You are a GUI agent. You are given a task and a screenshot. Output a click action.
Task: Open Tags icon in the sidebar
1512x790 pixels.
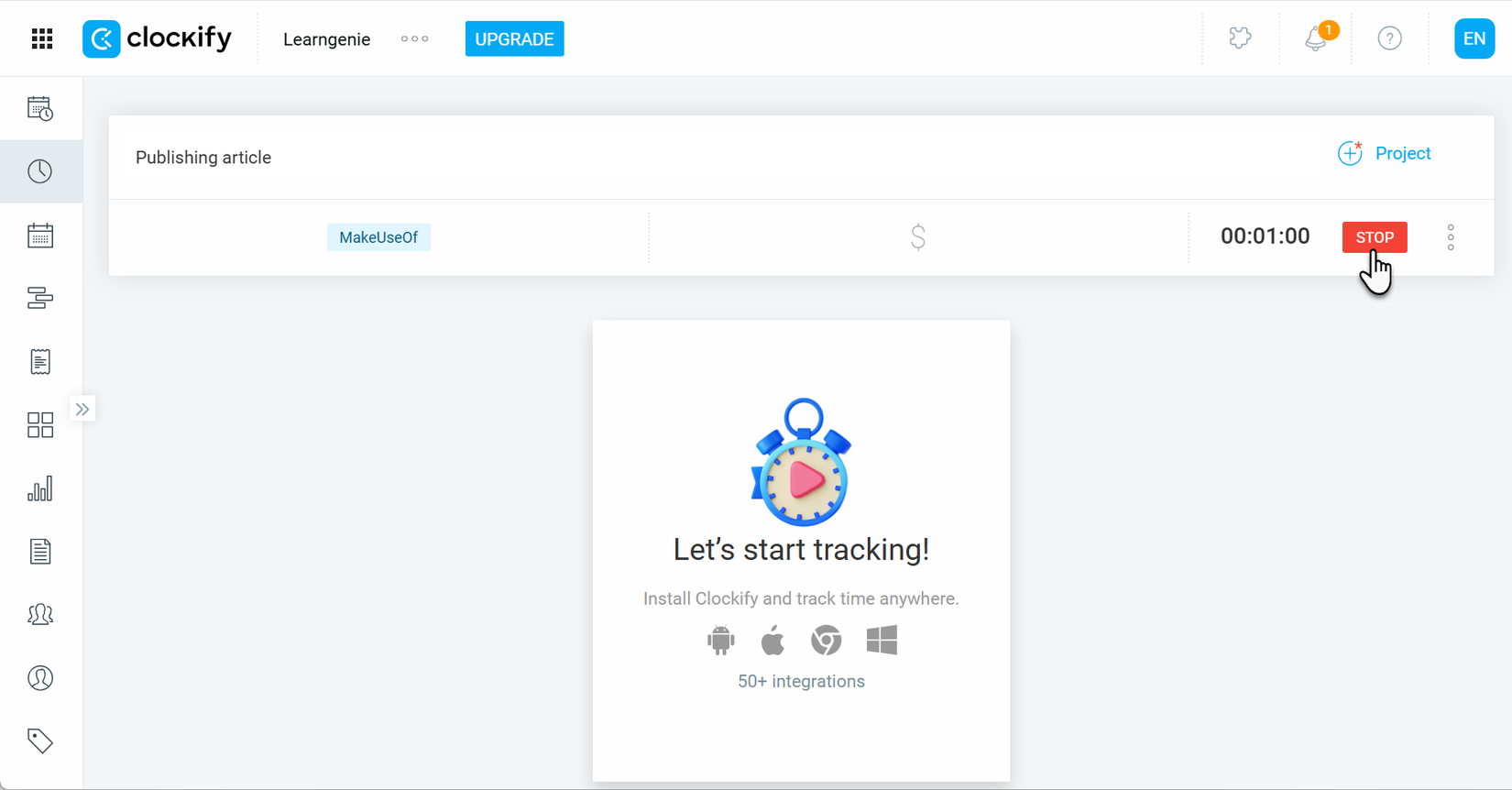pos(40,741)
